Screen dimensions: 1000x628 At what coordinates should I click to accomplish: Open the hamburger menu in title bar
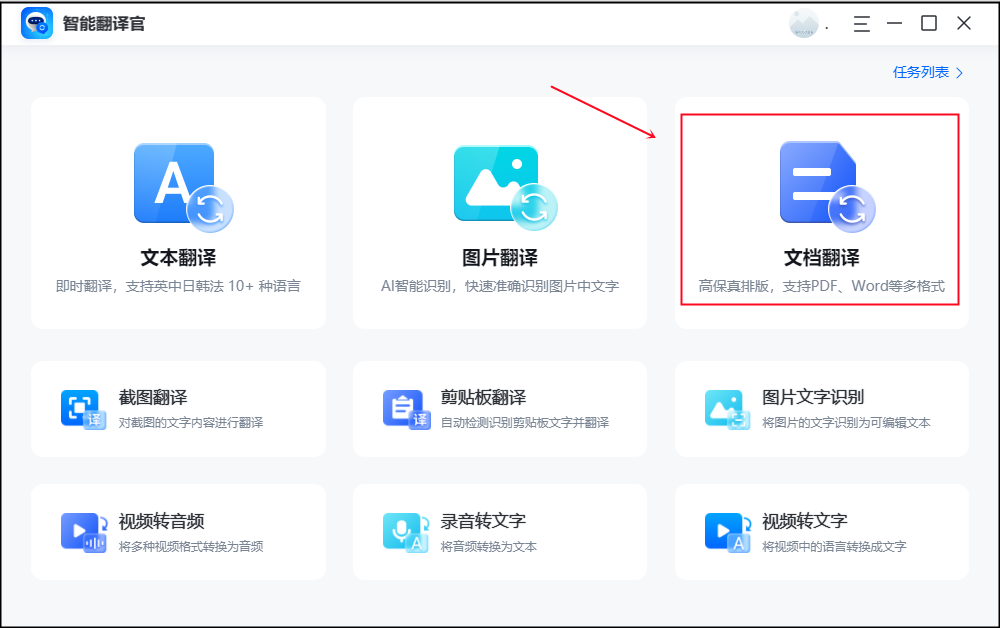(862, 24)
